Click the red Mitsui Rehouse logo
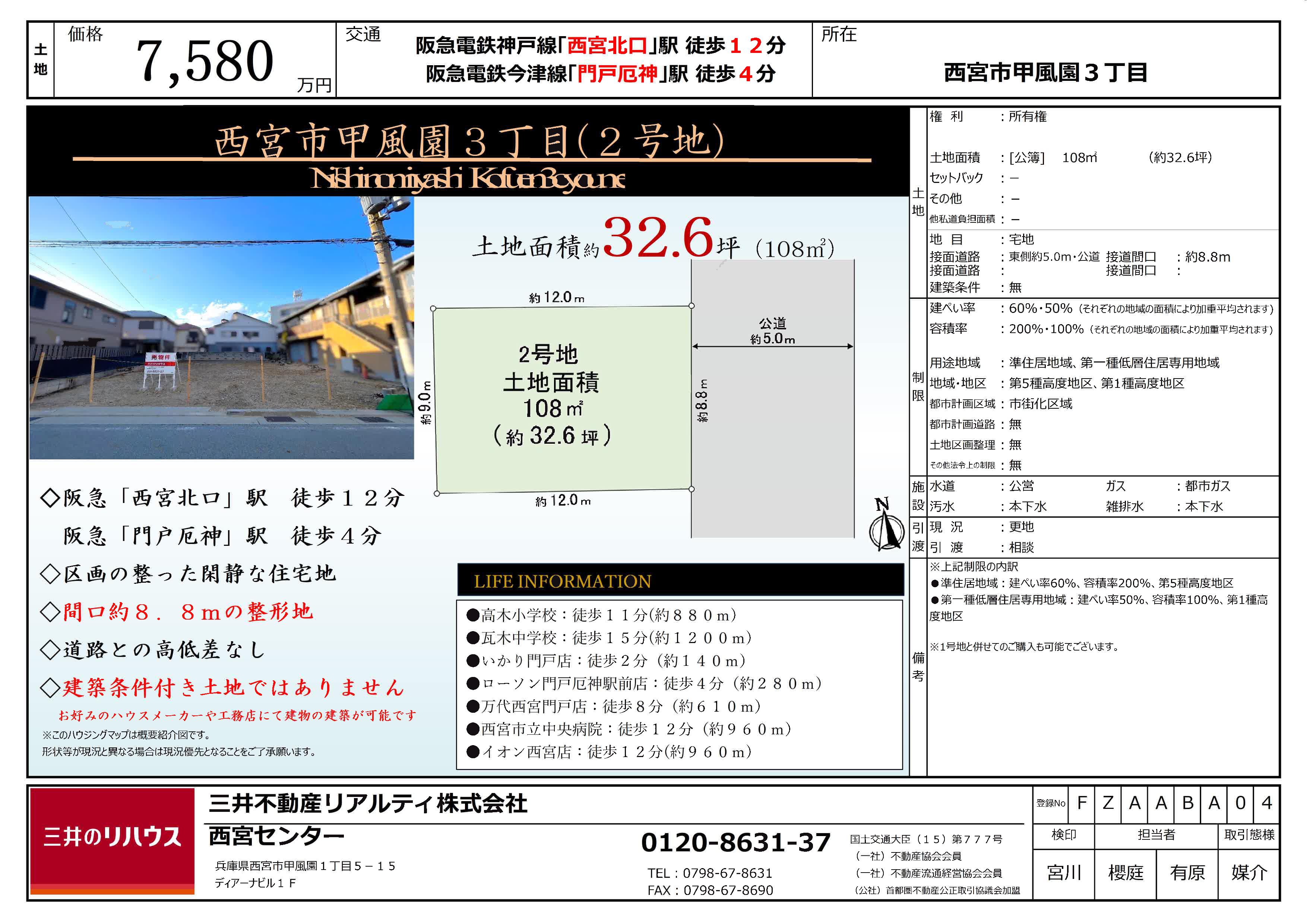1307x924 pixels. click(x=112, y=839)
